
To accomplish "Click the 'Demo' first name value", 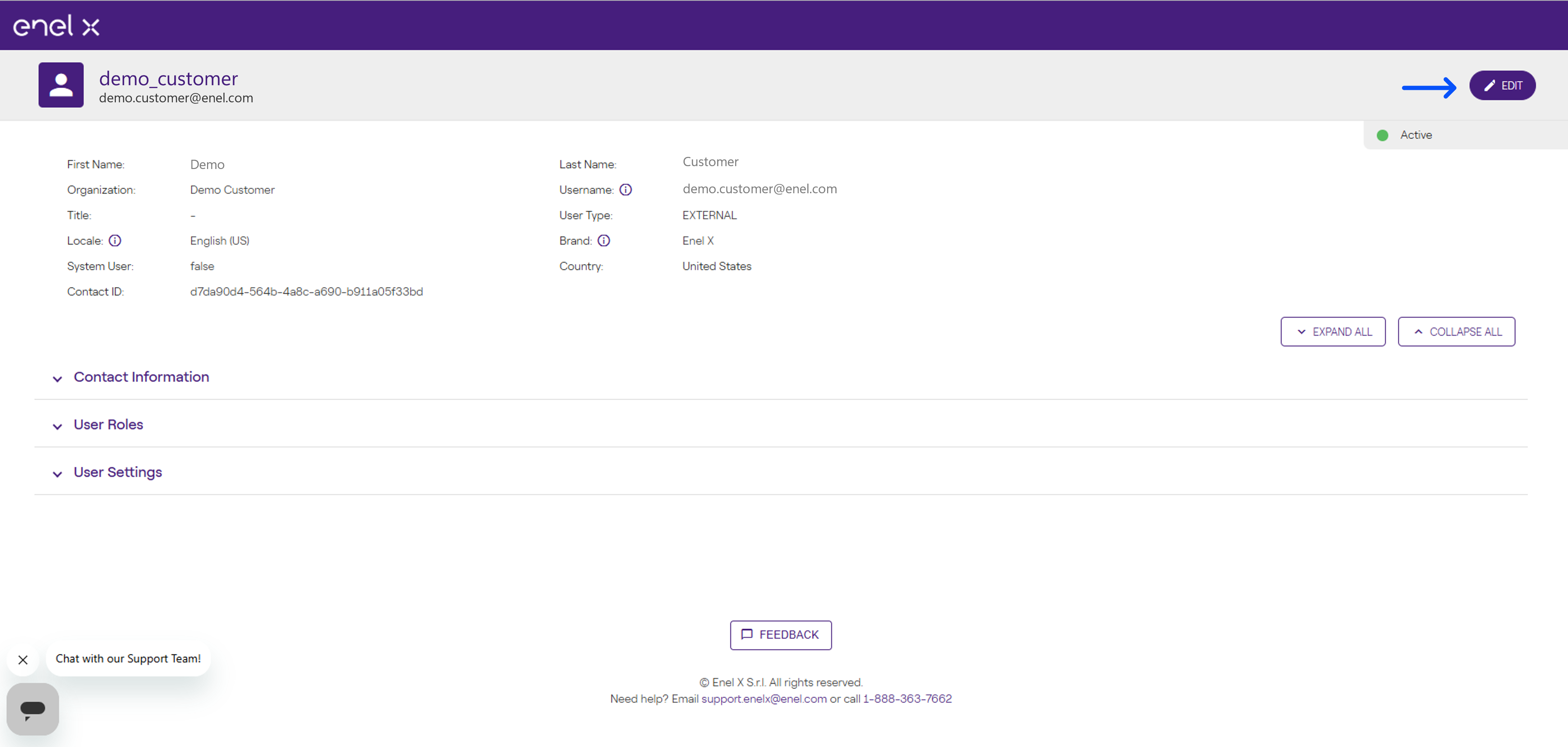I will click(207, 164).
